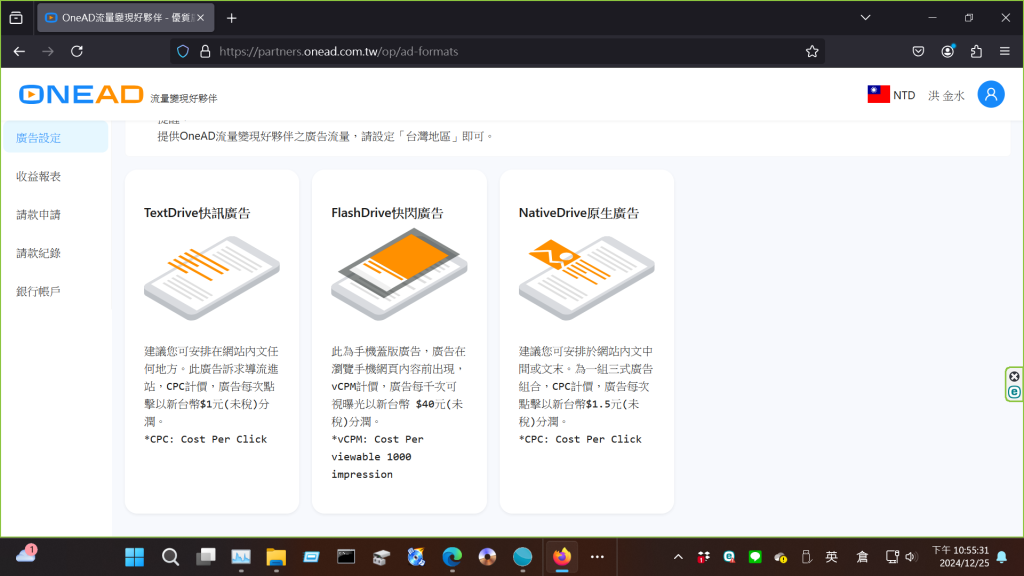
Task: Click the user profile avatar icon
Action: [990, 94]
